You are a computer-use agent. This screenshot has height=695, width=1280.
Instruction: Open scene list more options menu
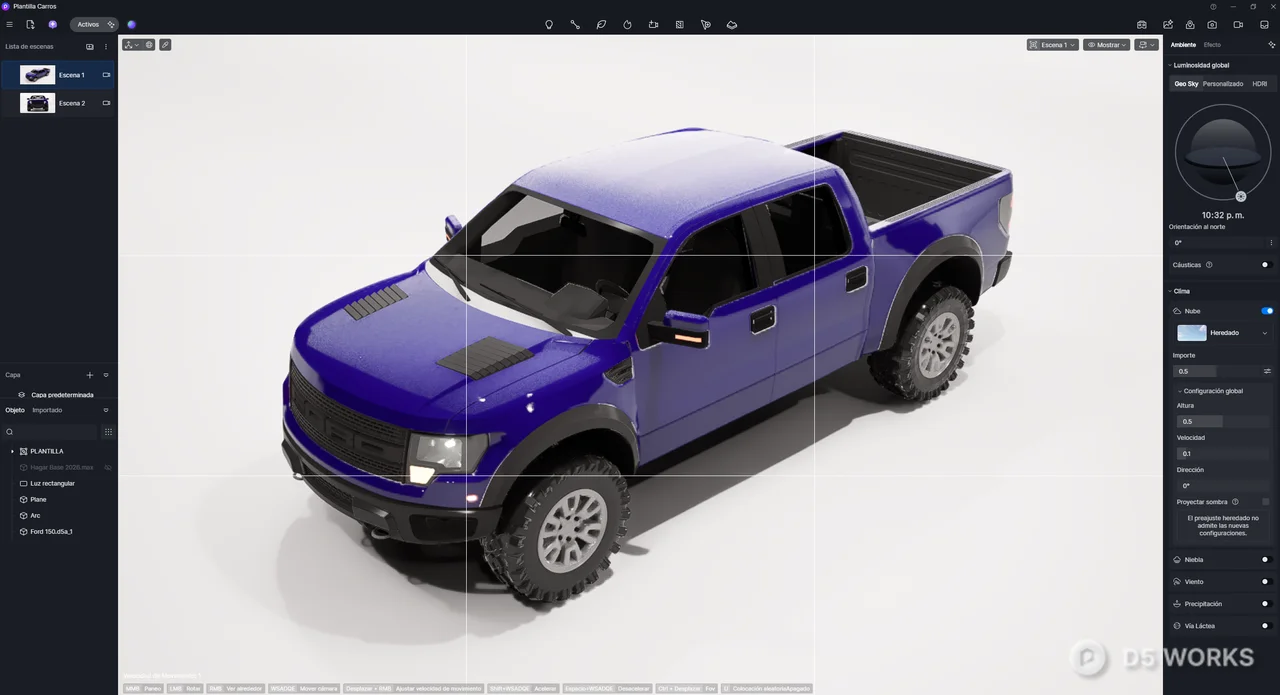tap(106, 47)
